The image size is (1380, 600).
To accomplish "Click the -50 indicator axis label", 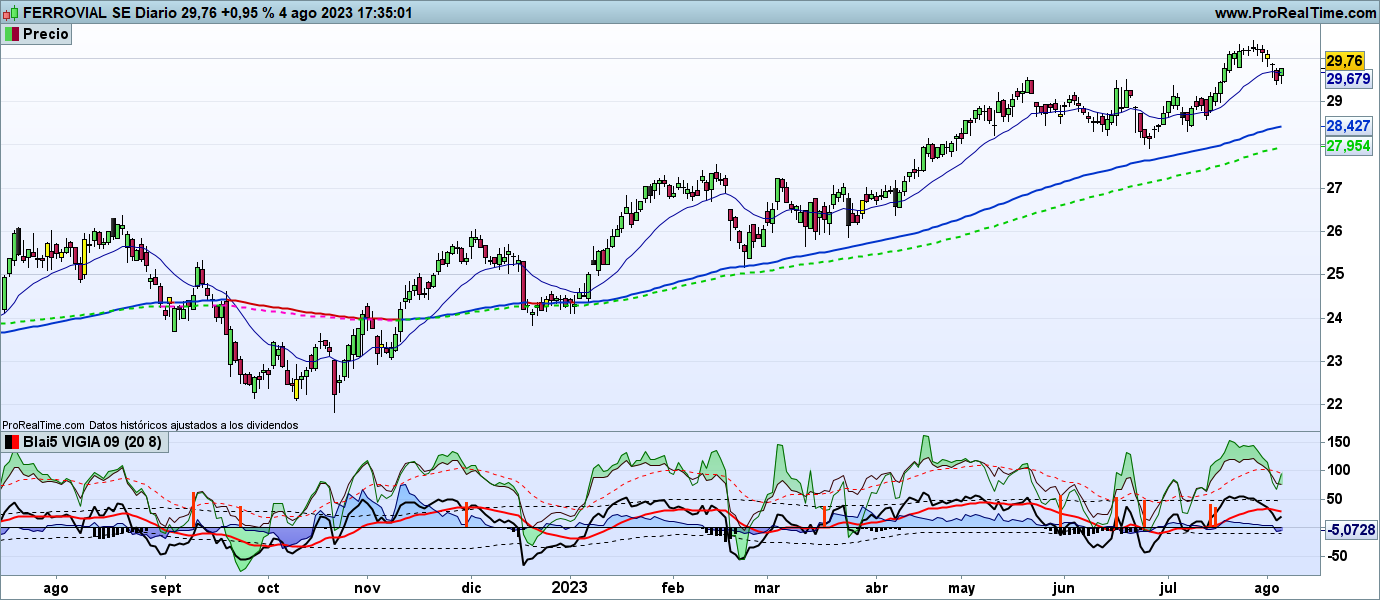I will click(x=1337, y=556).
